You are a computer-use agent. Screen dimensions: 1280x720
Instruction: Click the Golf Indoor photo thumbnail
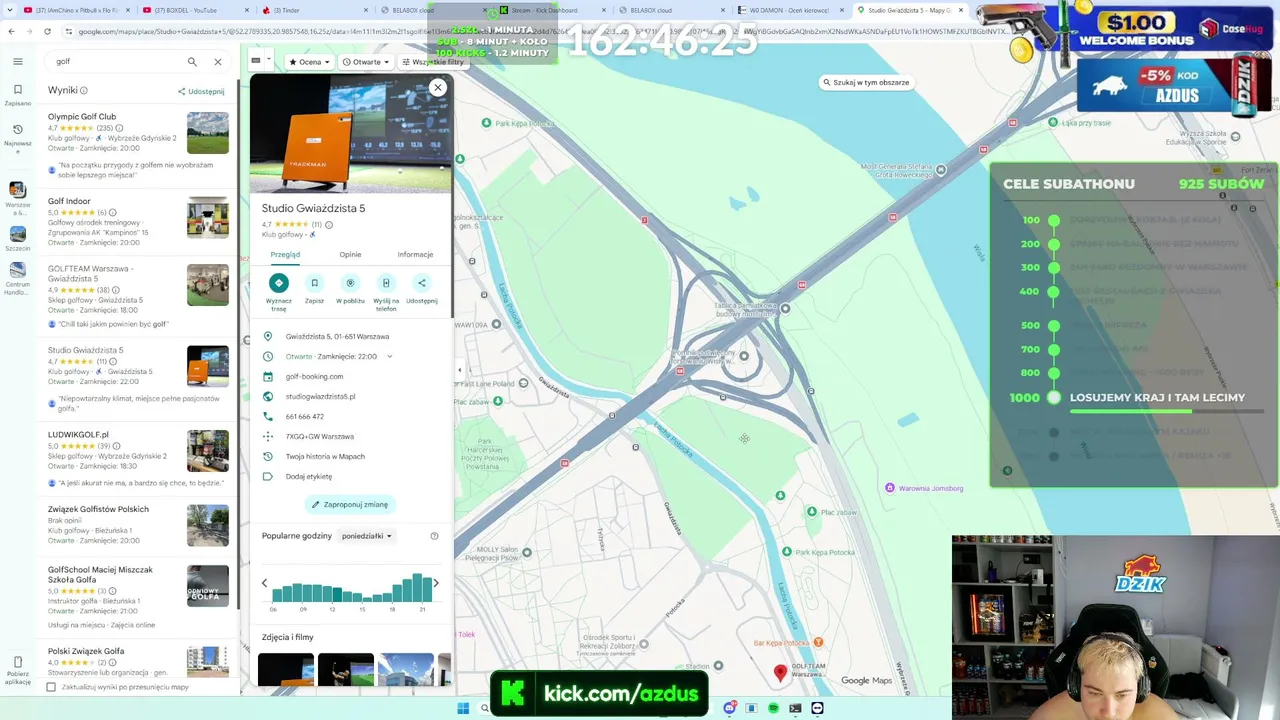coord(208,217)
